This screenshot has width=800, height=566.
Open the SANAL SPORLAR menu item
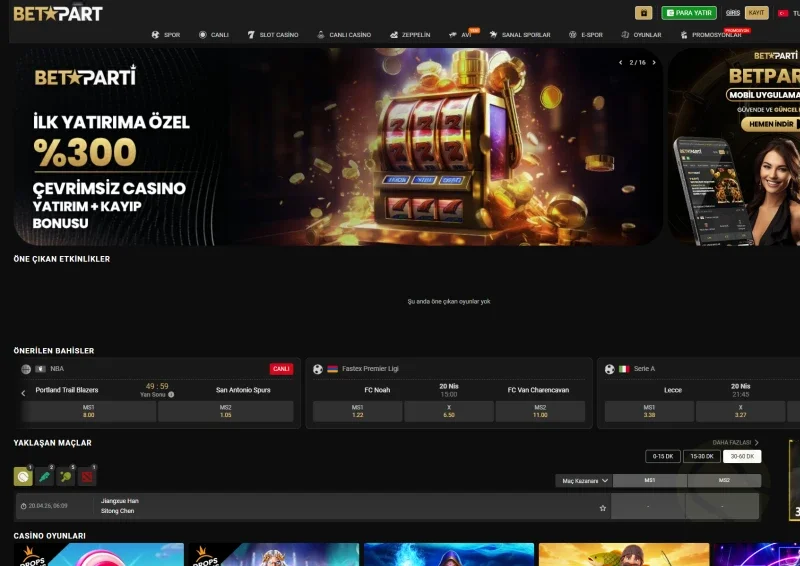coord(520,35)
